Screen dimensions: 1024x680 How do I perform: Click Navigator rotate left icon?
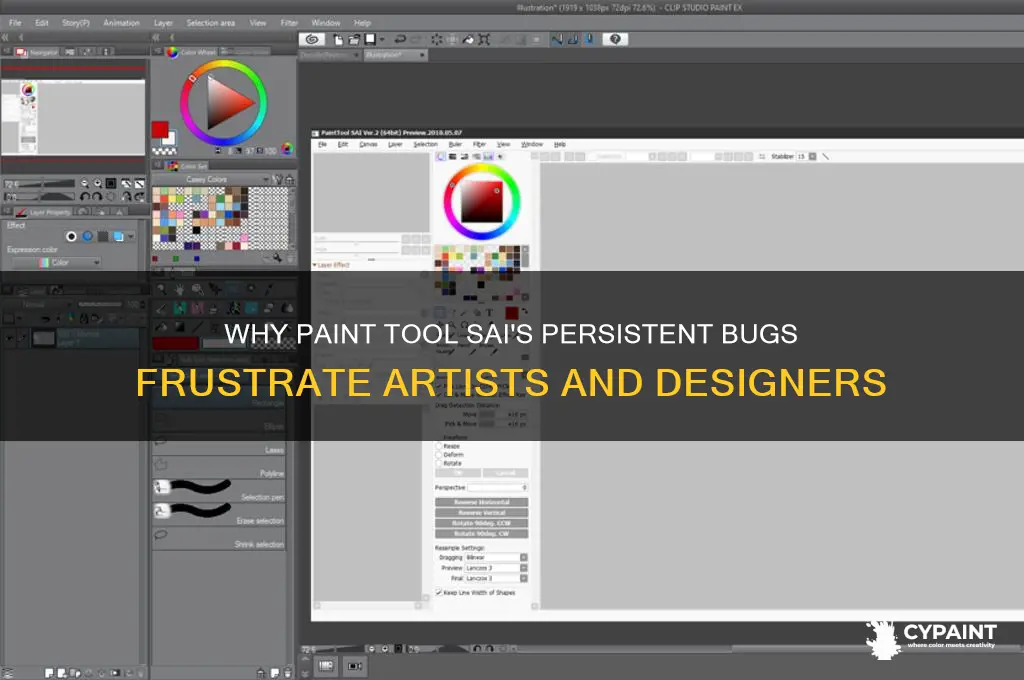click(85, 196)
